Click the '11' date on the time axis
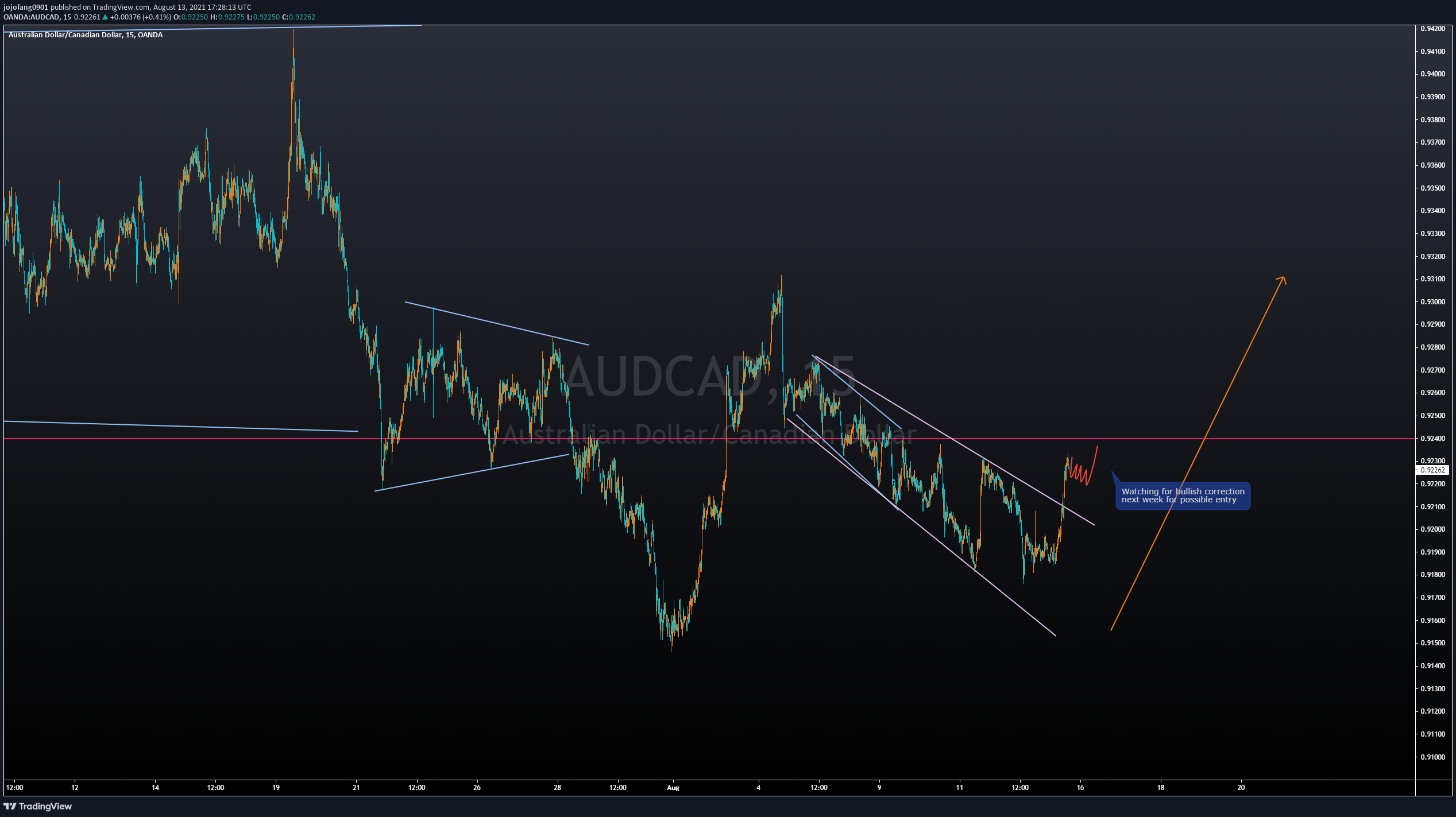 tap(959, 788)
